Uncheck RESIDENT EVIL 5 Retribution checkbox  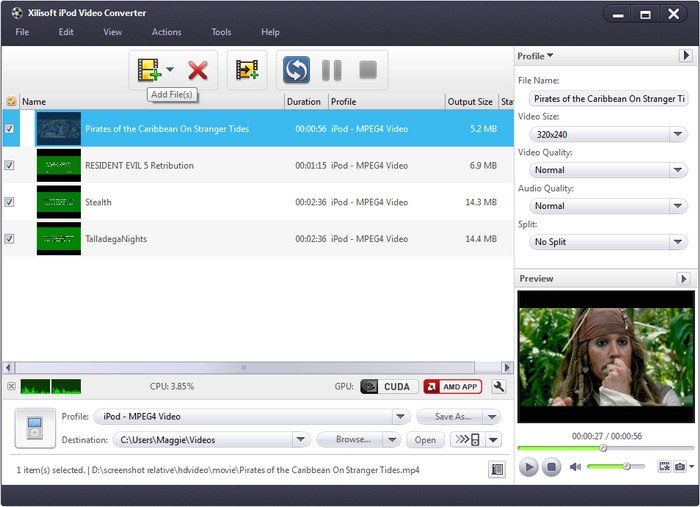(x=9, y=165)
